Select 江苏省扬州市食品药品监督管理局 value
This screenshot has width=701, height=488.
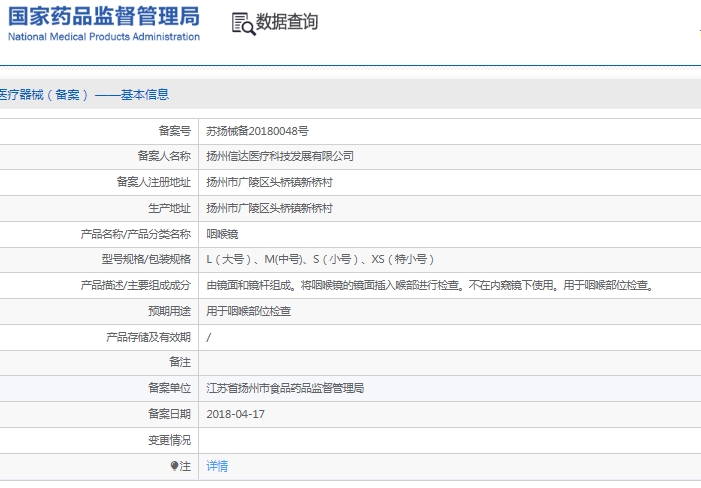[x=285, y=388]
